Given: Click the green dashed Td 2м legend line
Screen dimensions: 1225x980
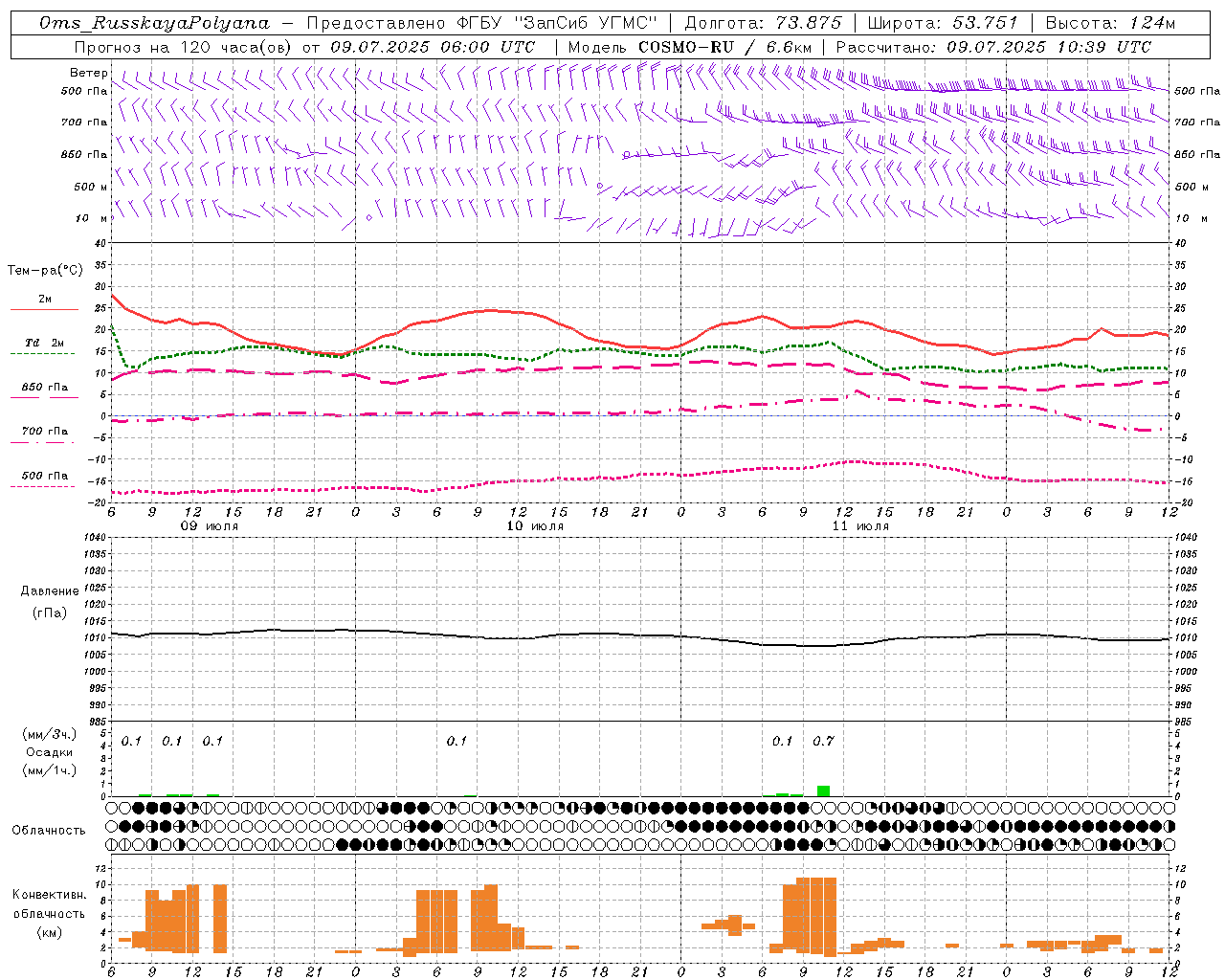Looking at the screenshot, I should point(42,354).
